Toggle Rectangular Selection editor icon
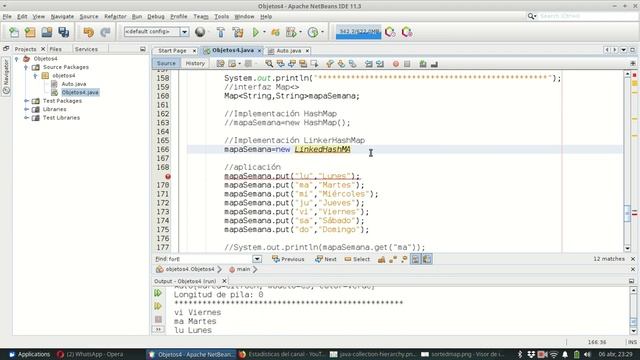 point(314,64)
